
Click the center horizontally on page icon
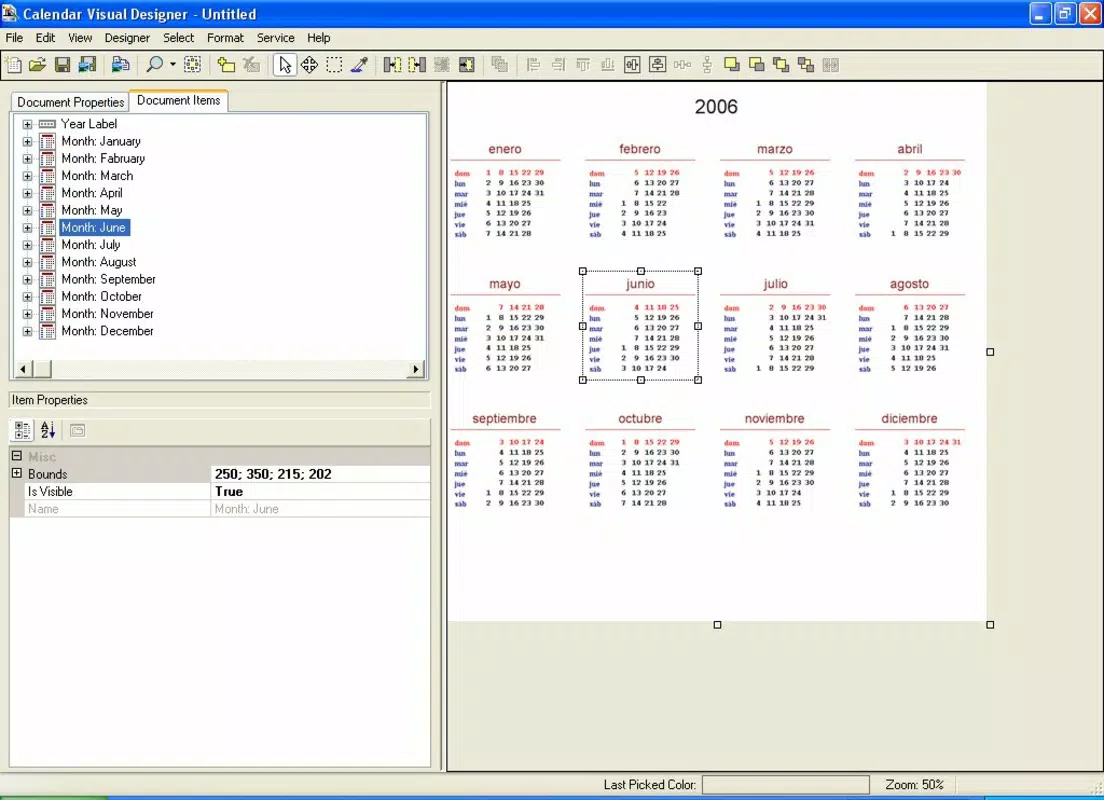point(632,65)
